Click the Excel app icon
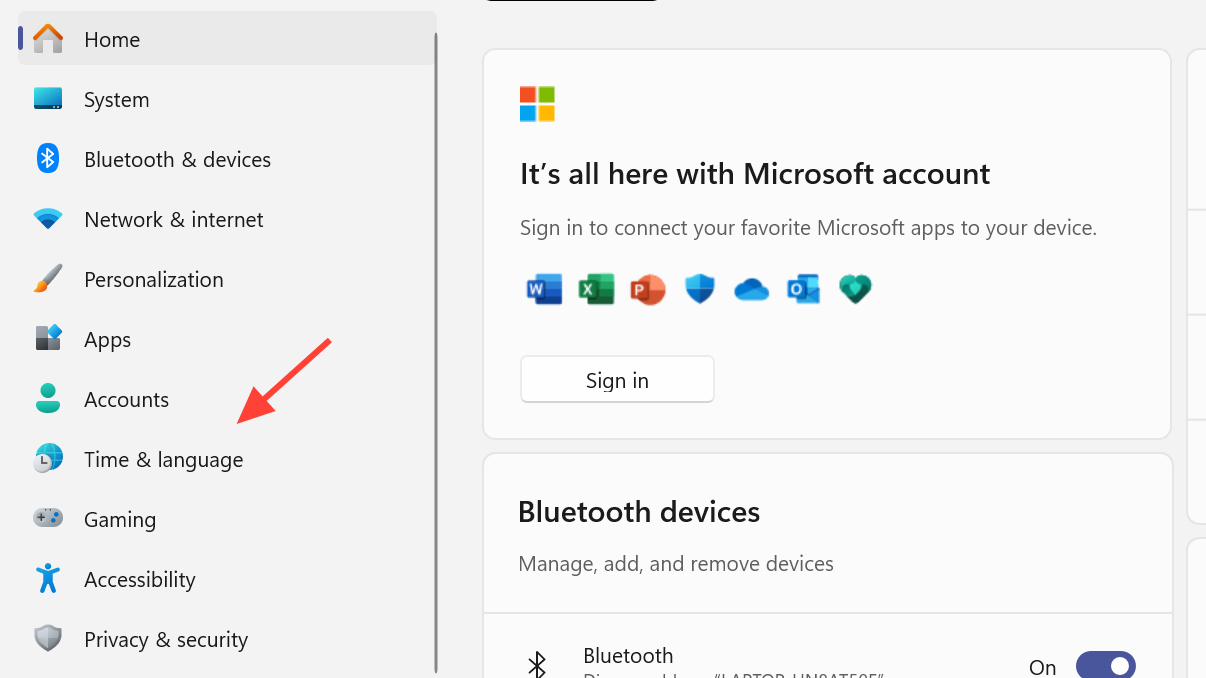The height and width of the screenshot is (678, 1206). 596,290
